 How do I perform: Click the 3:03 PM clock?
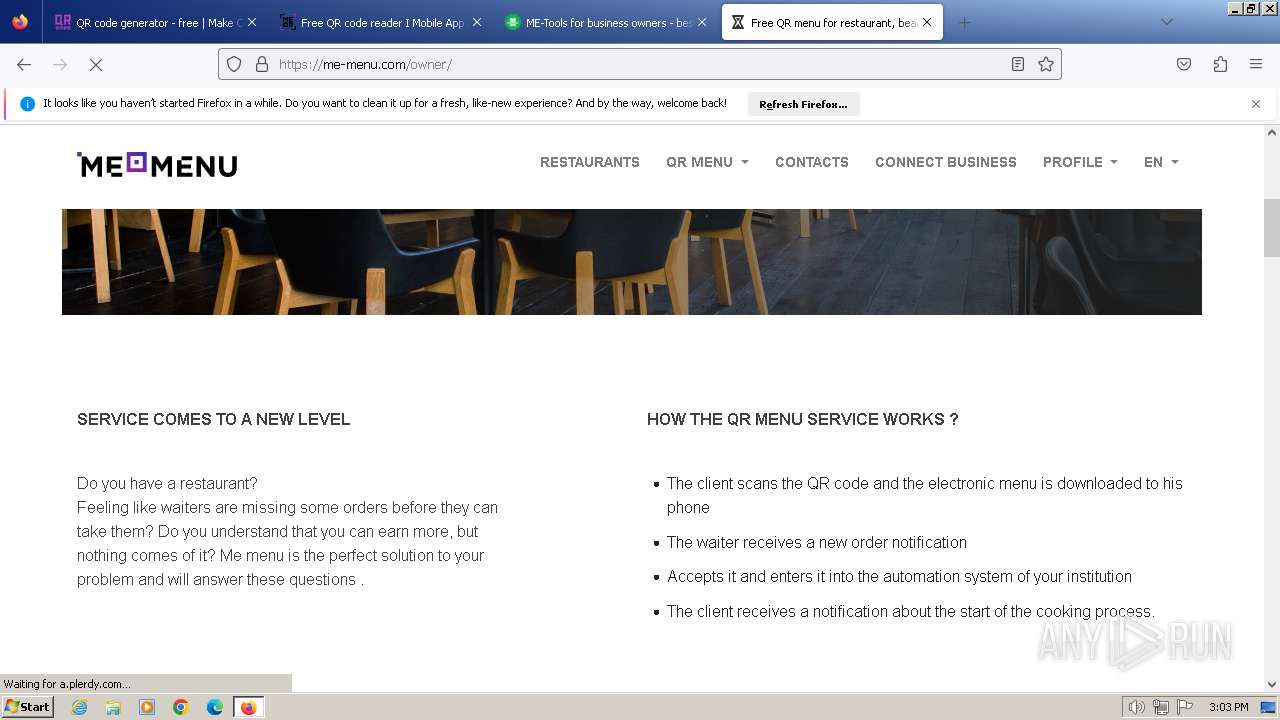coord(1228,707)
